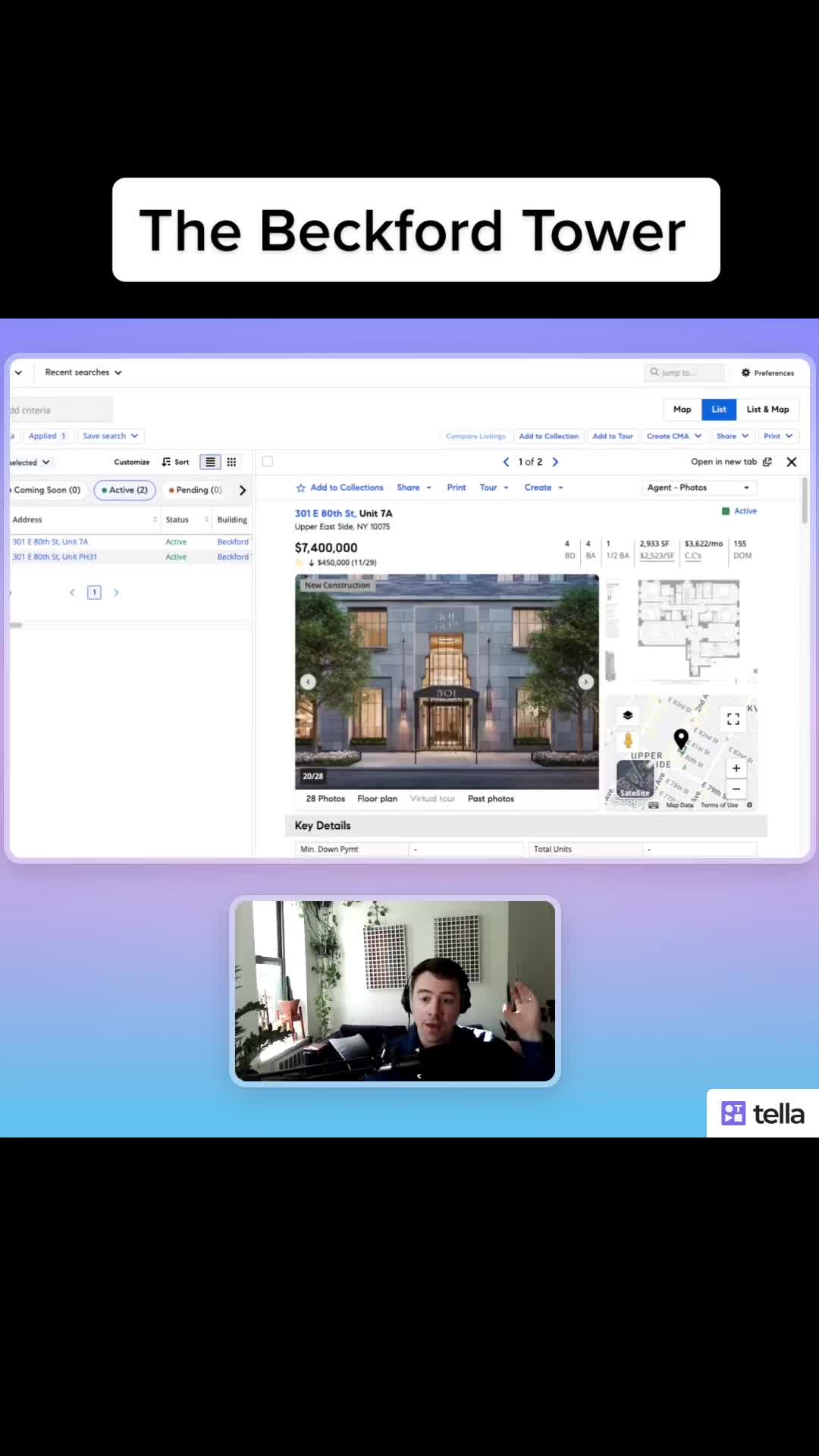Click the Sort icon button
Screen dimensions: 819x1456
(x=175, y=462)
